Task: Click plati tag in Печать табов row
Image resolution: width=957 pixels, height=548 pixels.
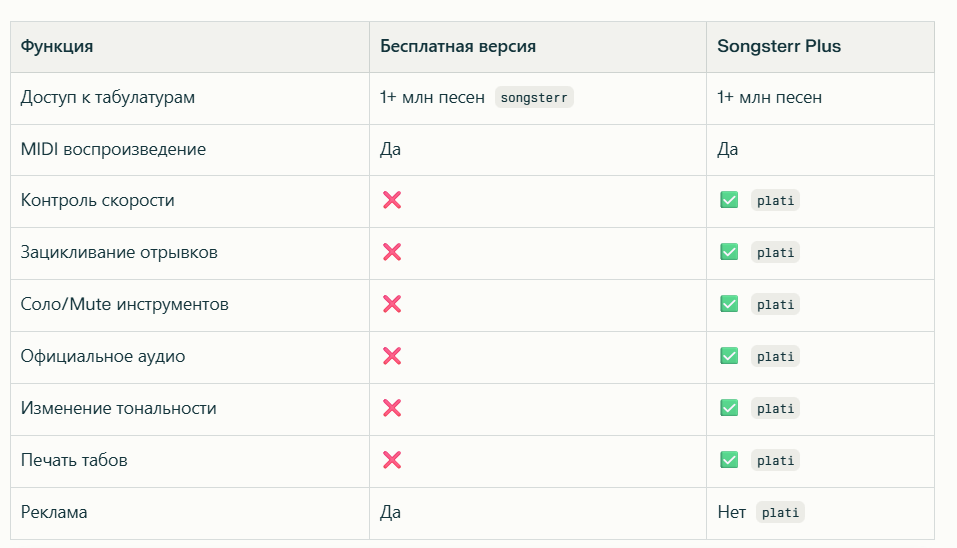Action: [776, 460]
